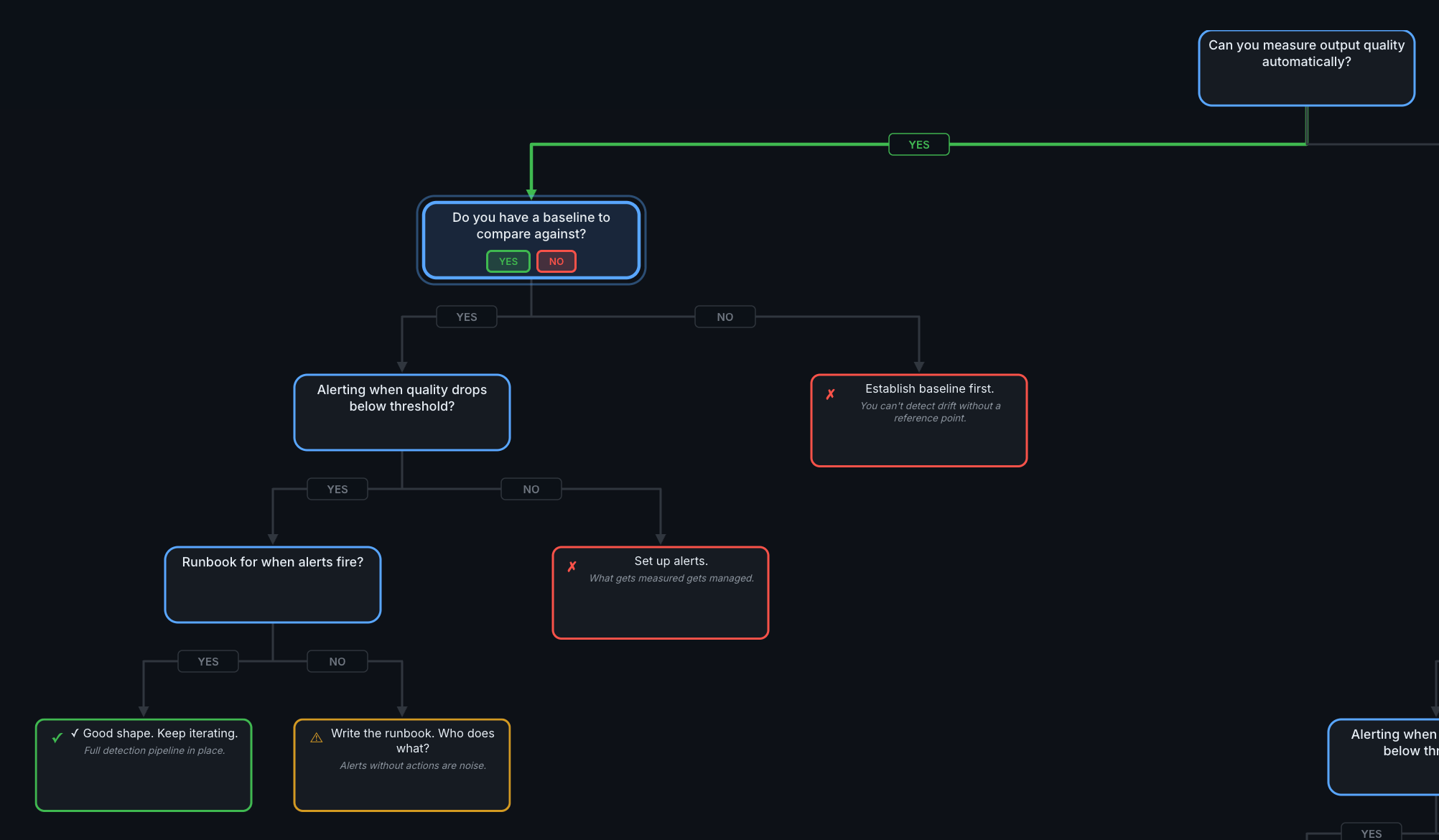Click the YES label at the bottom right corner
Image resolution: width=1439 pixels, height=840 pixels.
click(x=1371, y=833)
